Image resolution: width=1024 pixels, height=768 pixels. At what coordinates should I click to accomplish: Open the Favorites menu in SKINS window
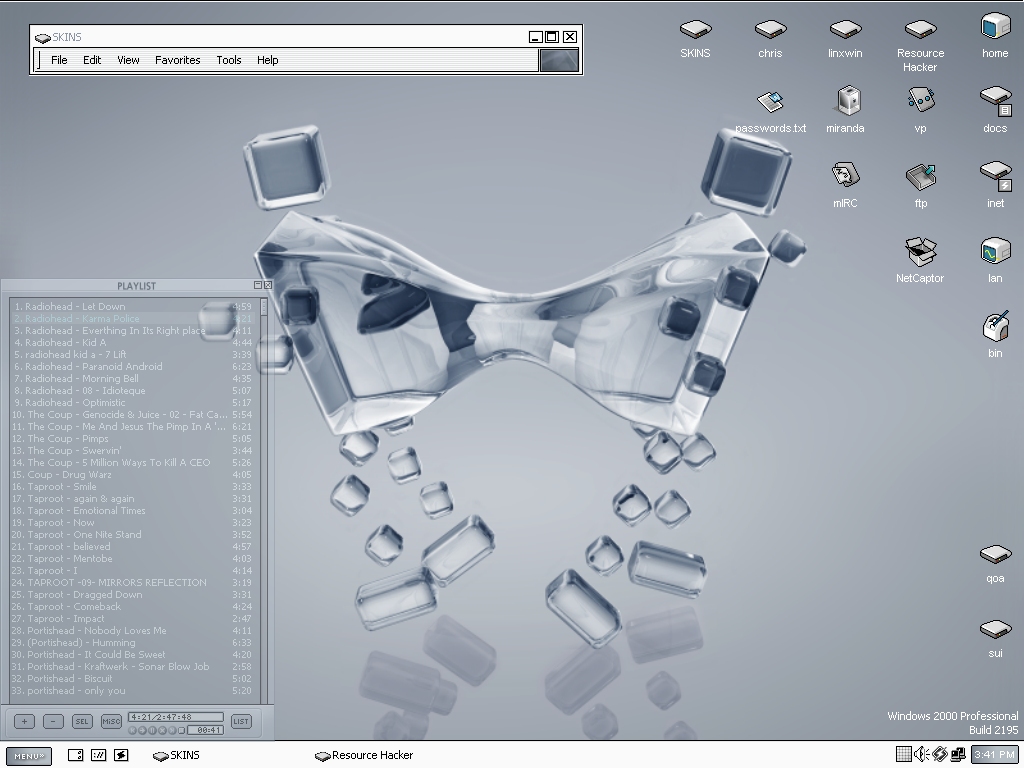(178, 60)
